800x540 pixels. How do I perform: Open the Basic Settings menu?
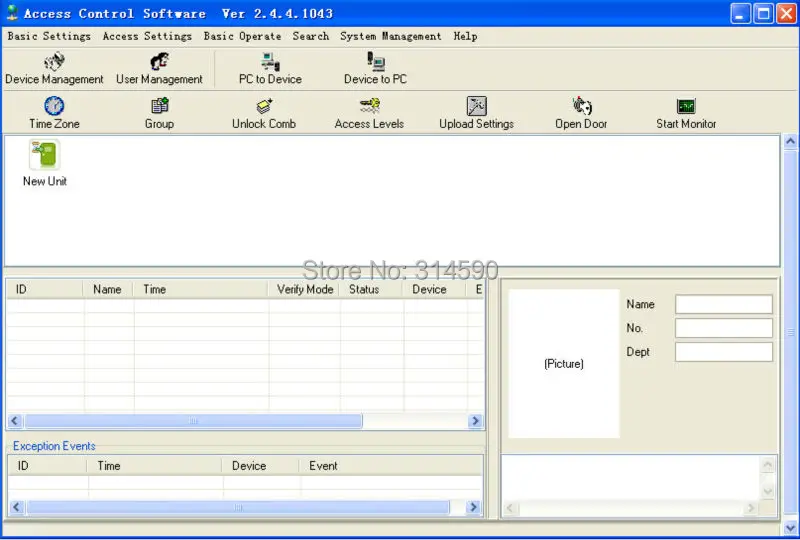pos(49,36)
